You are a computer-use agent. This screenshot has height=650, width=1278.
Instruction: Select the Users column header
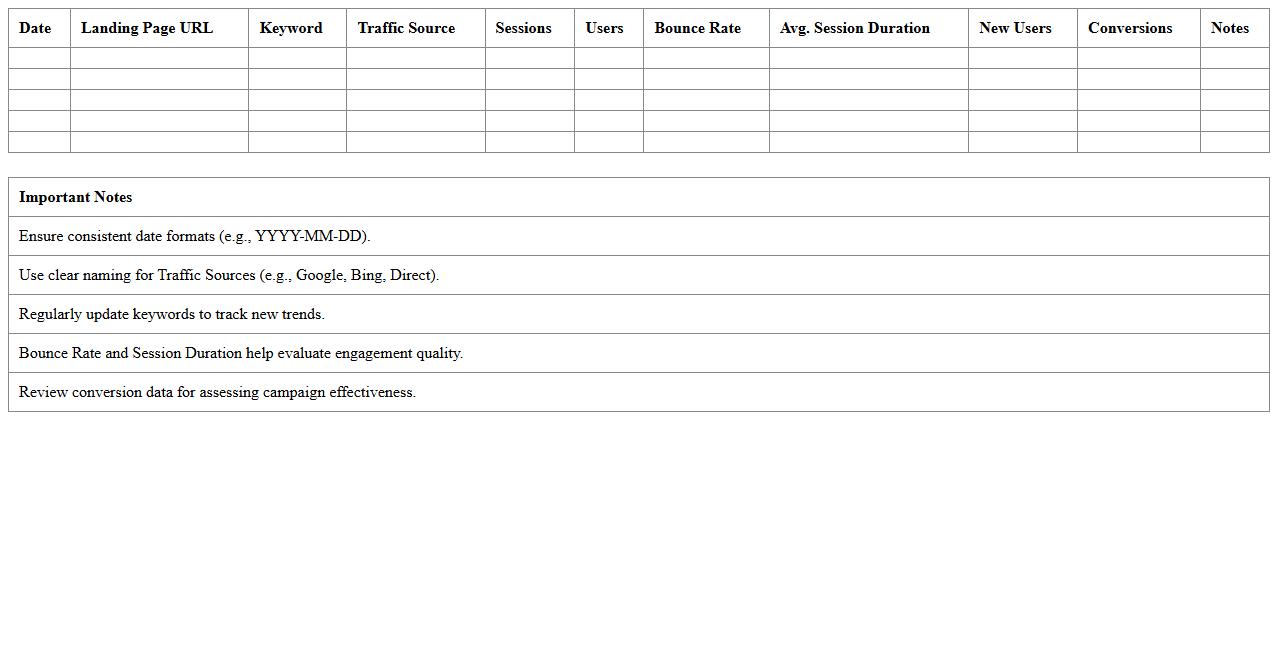click(x=604, y=28)
